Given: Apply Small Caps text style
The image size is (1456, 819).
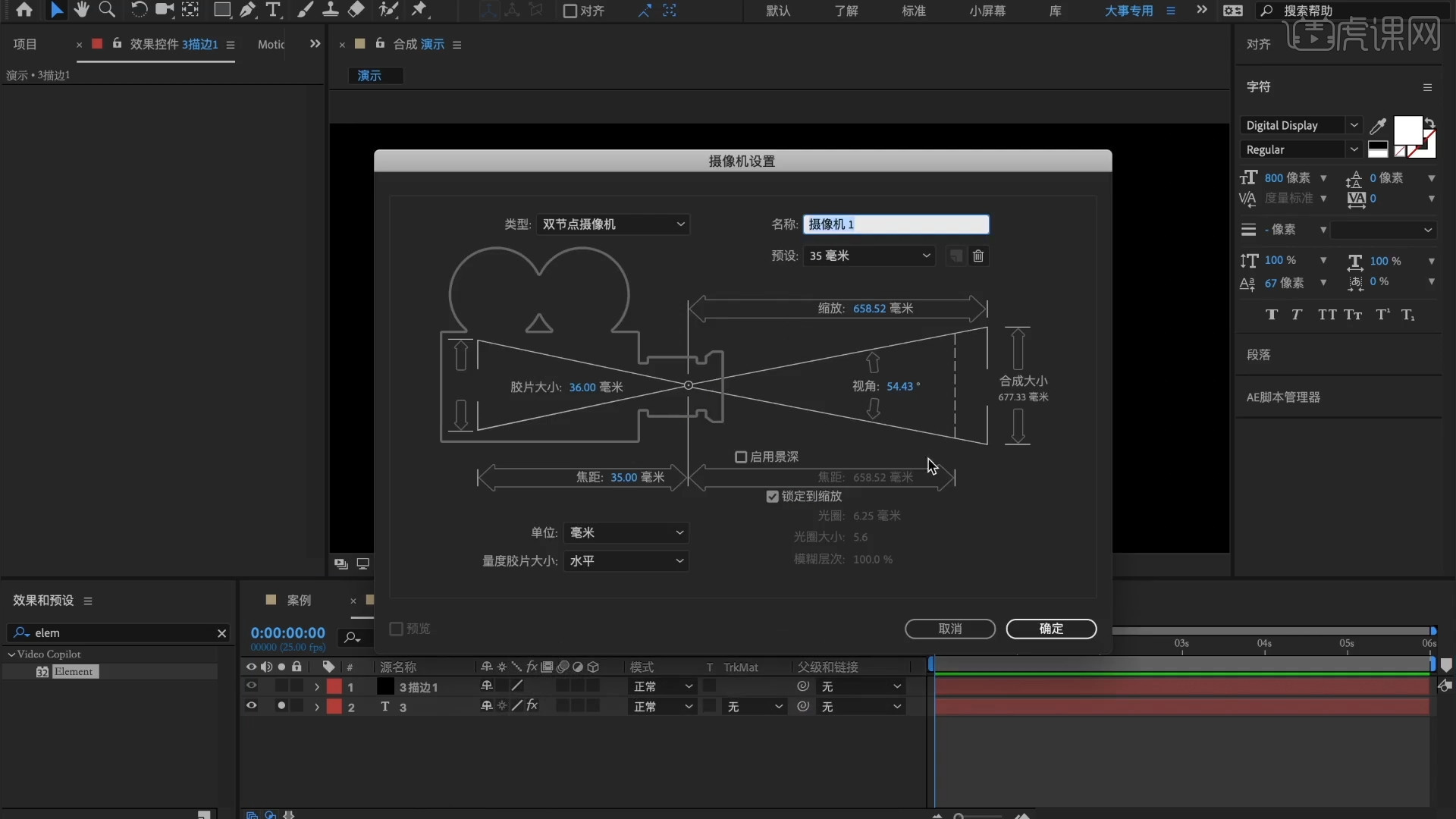Looking at the screenshot, I should [x=1354, y=315].
